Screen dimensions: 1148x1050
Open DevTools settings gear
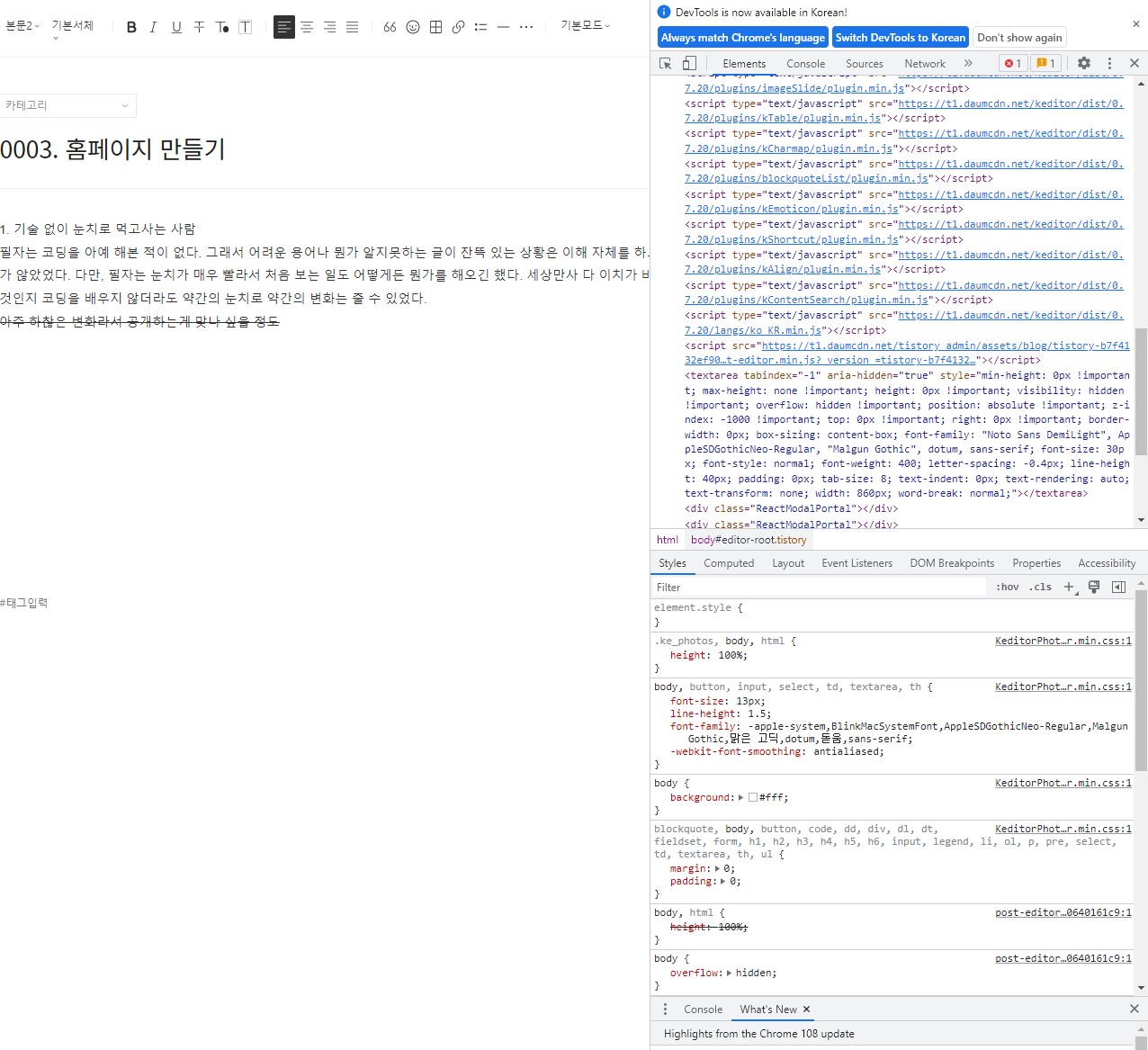1084,63
